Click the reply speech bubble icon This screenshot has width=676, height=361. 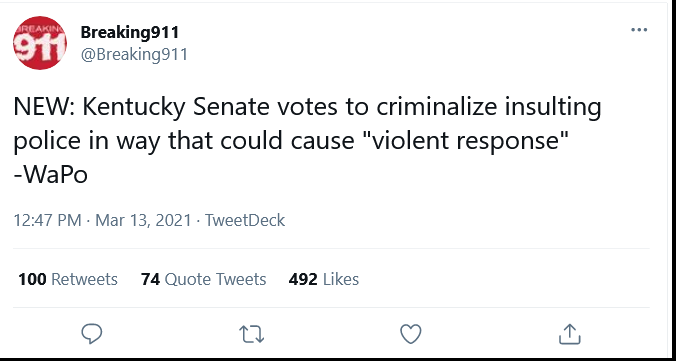[91, 334]
